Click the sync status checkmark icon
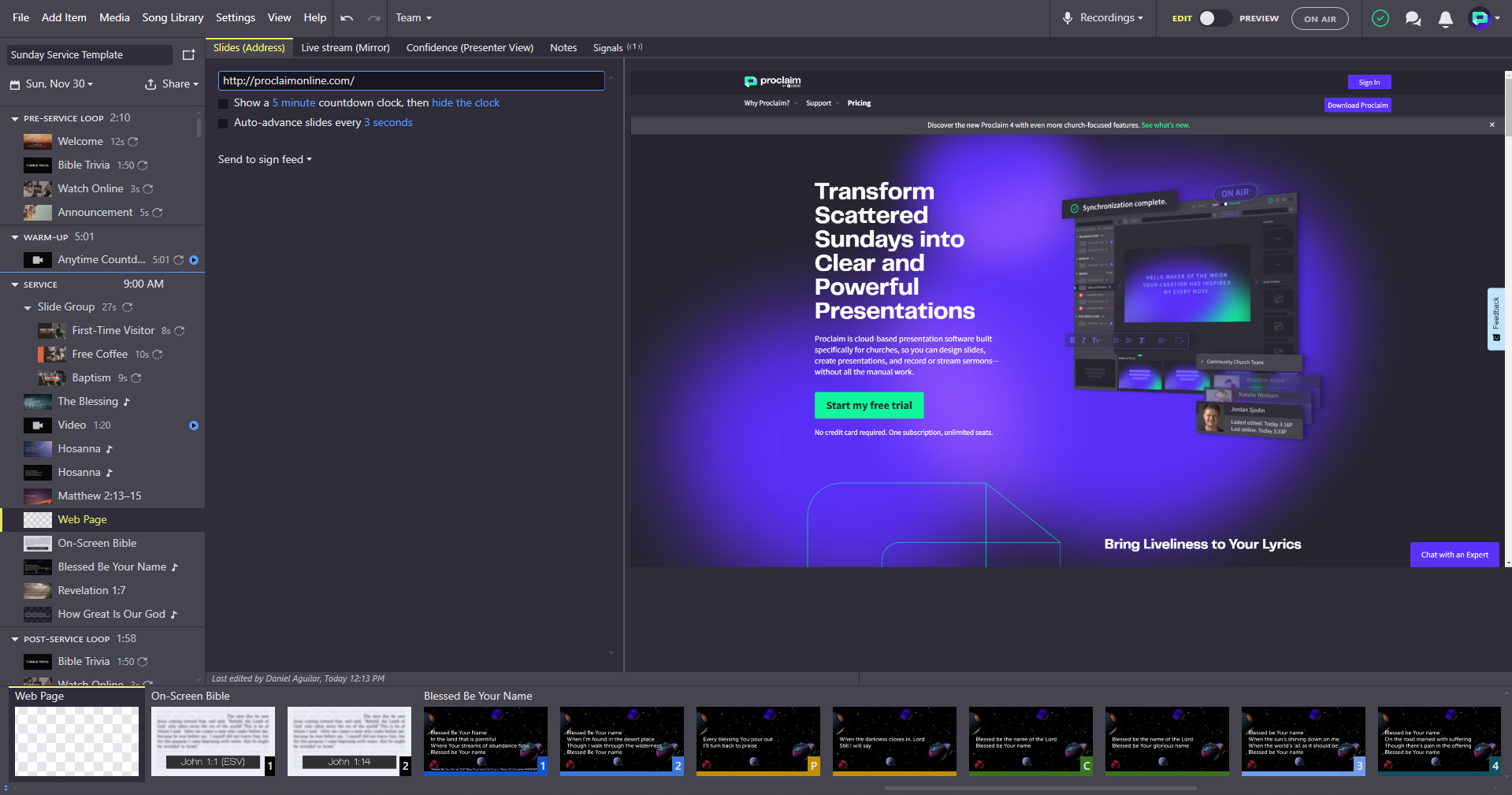This screenshot has width=1512, height=795. point(1380,18)
